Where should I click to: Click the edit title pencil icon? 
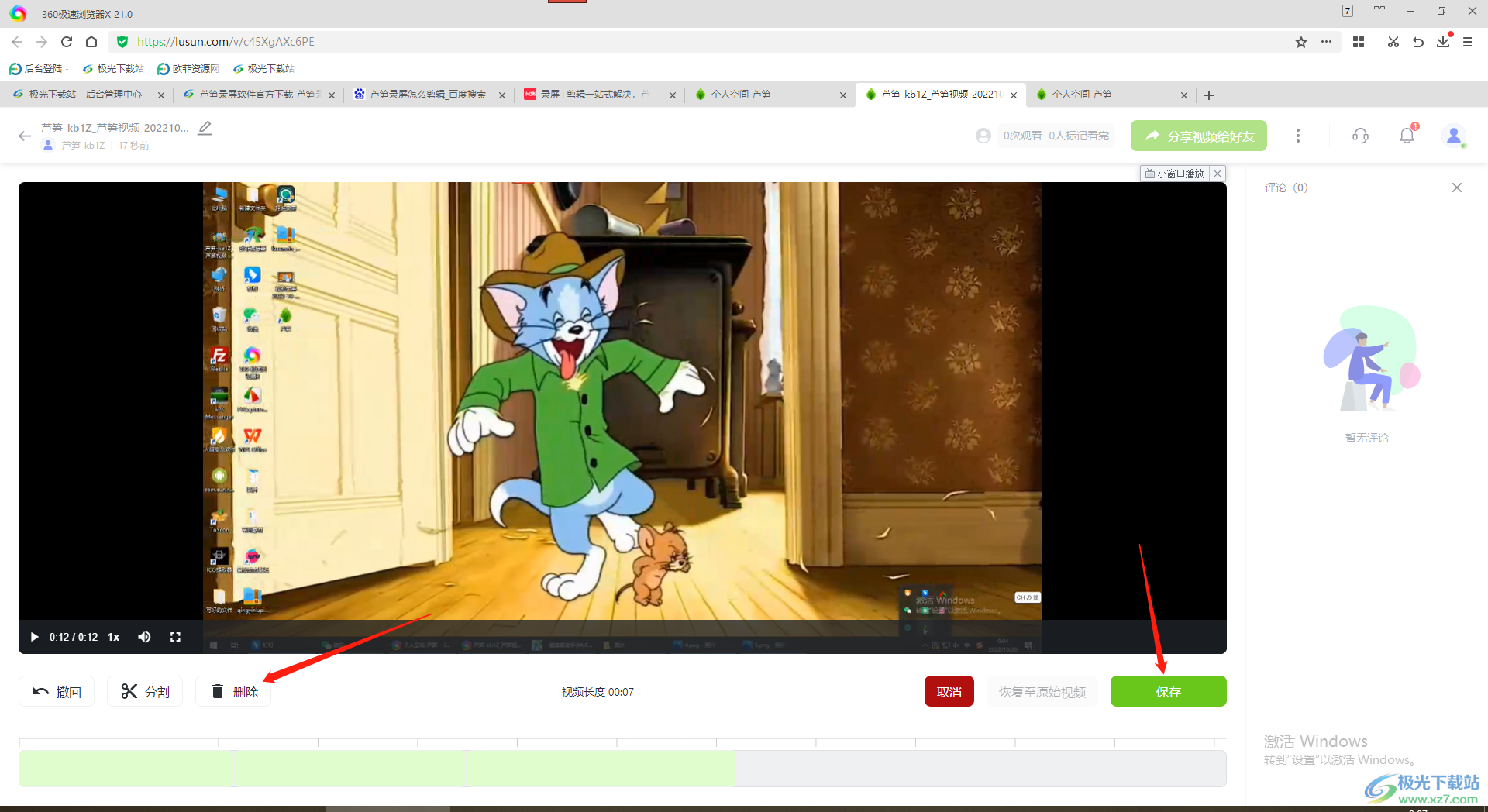(205, 128)
